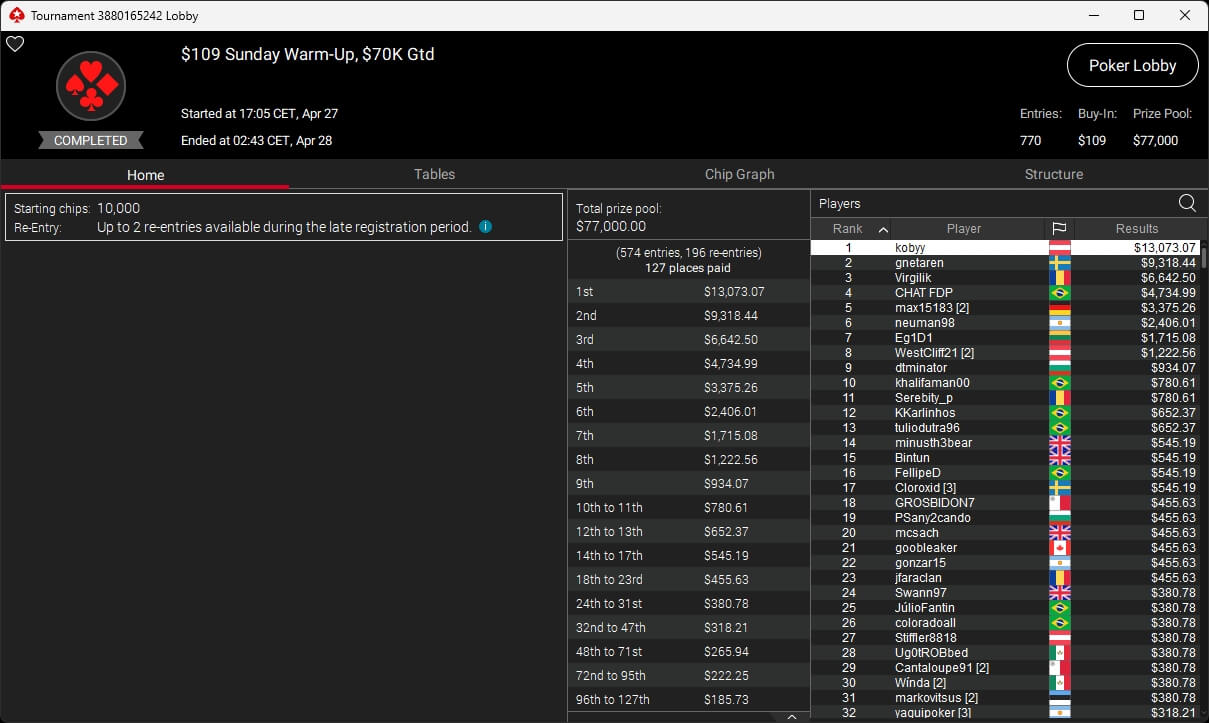This screenshot has width=1209, height=723.
Task: Select player Serebity_p
Action: (x=1005, y=397)
